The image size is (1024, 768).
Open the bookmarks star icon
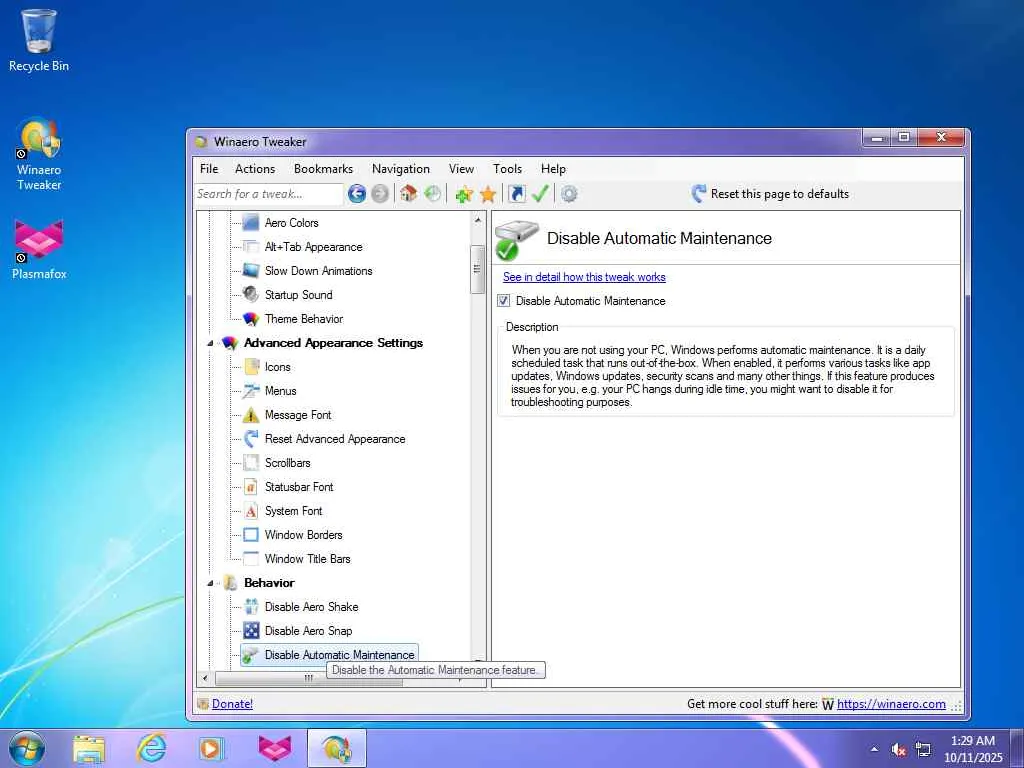pyautogui.click(x=488, y=194)
